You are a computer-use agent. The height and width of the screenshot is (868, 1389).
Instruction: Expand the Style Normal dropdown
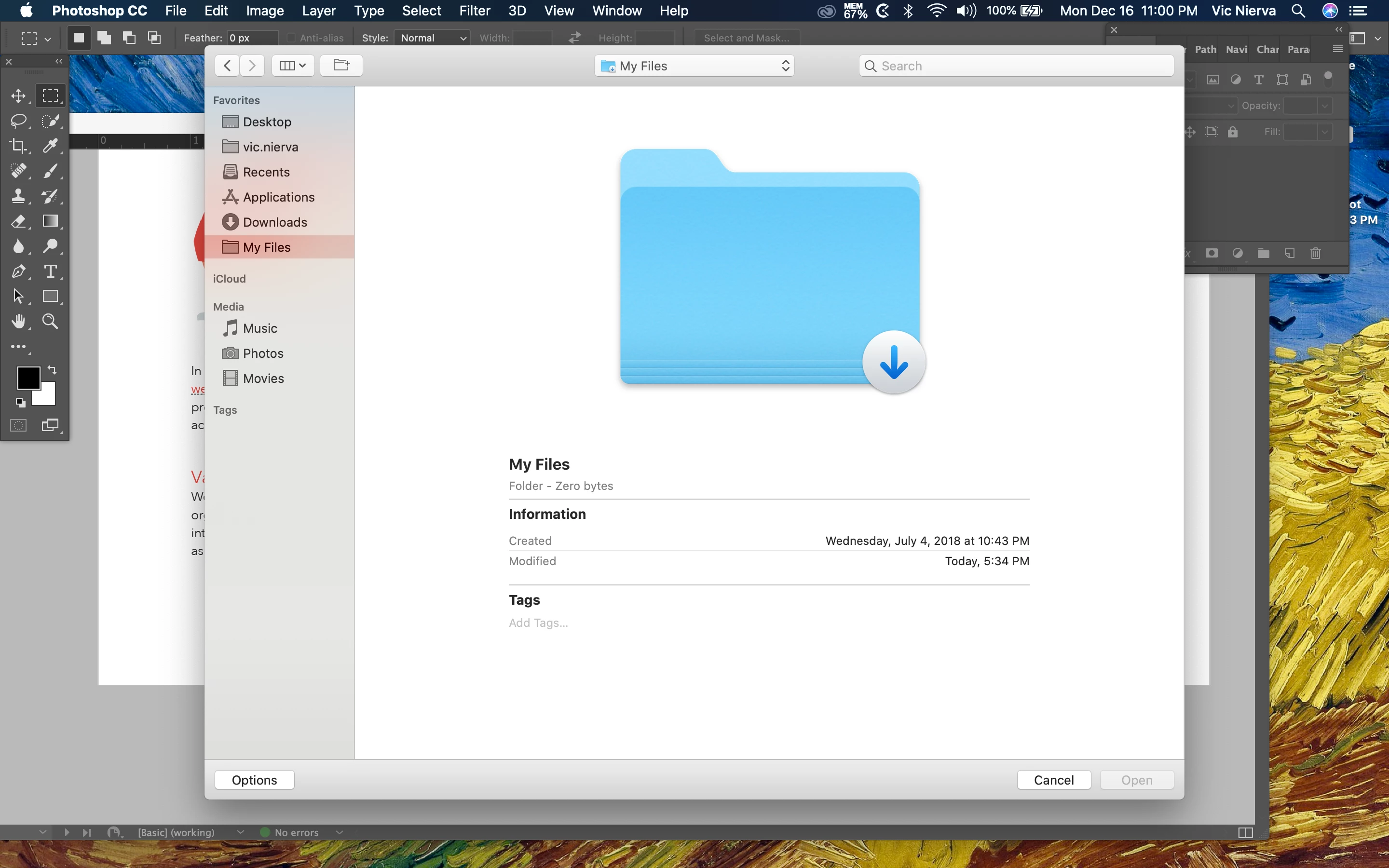coord(432,38)
